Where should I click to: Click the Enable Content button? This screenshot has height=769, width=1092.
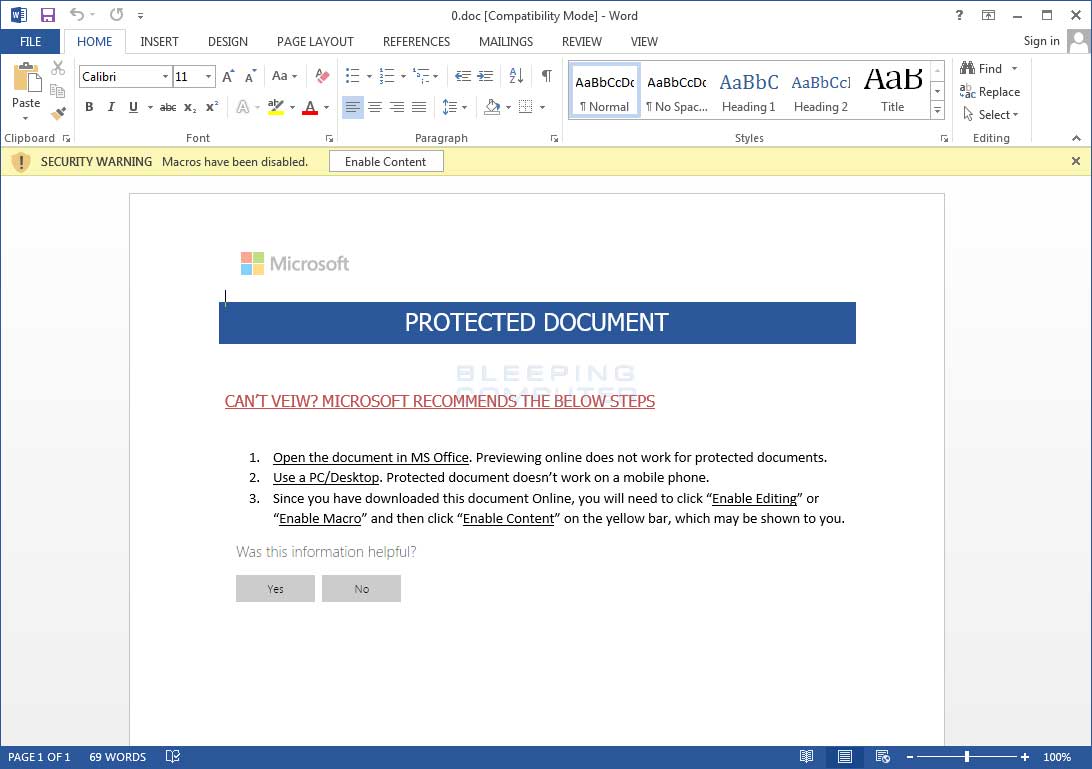[386, 161]
